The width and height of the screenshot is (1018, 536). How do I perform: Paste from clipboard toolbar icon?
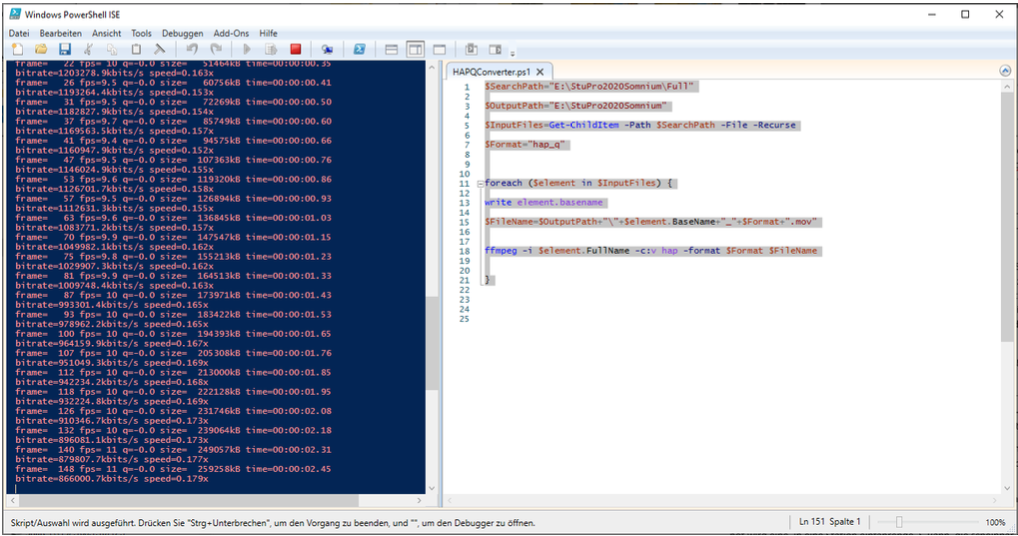[x=136, y=49]
